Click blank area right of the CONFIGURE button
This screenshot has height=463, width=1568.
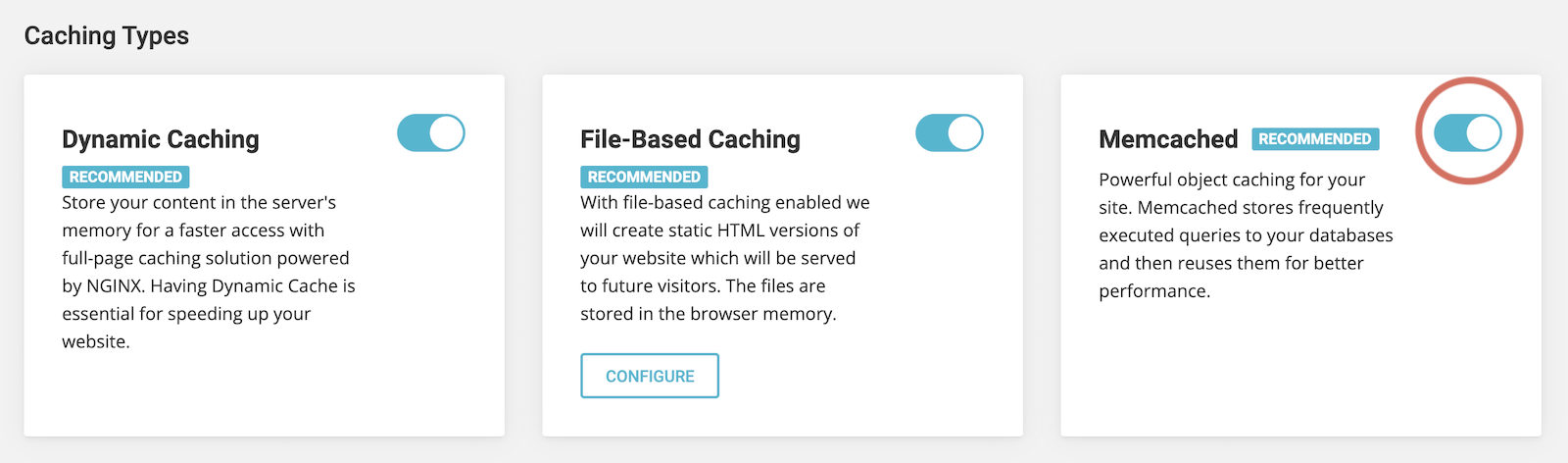tap(862, 377)
